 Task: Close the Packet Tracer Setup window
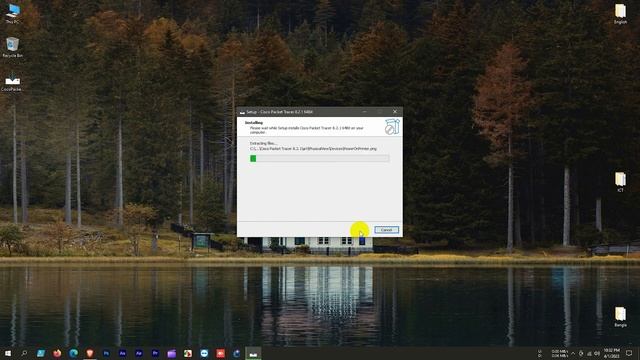click(x=395, y=111)
